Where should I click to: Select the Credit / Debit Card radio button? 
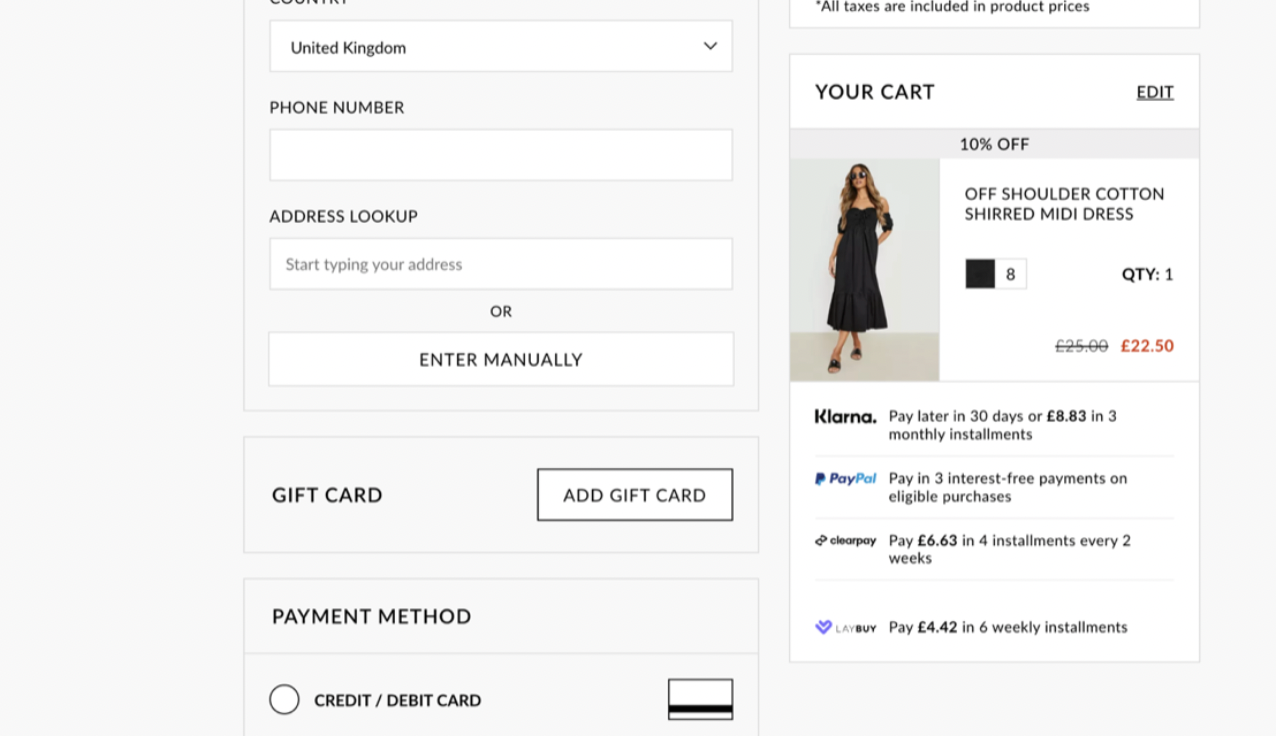tap(284, 699)
